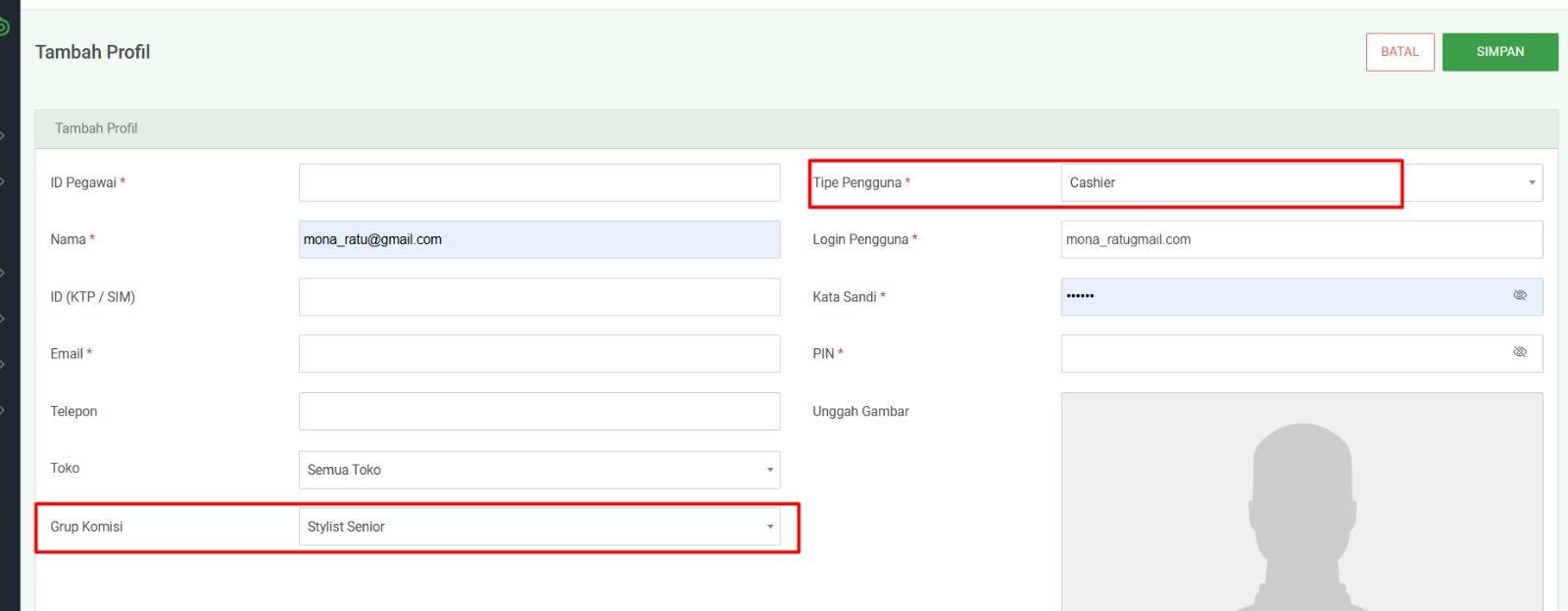Click the ID (KTP / SIM) field
Screen dimensions: 1568x611
[539, 296]
